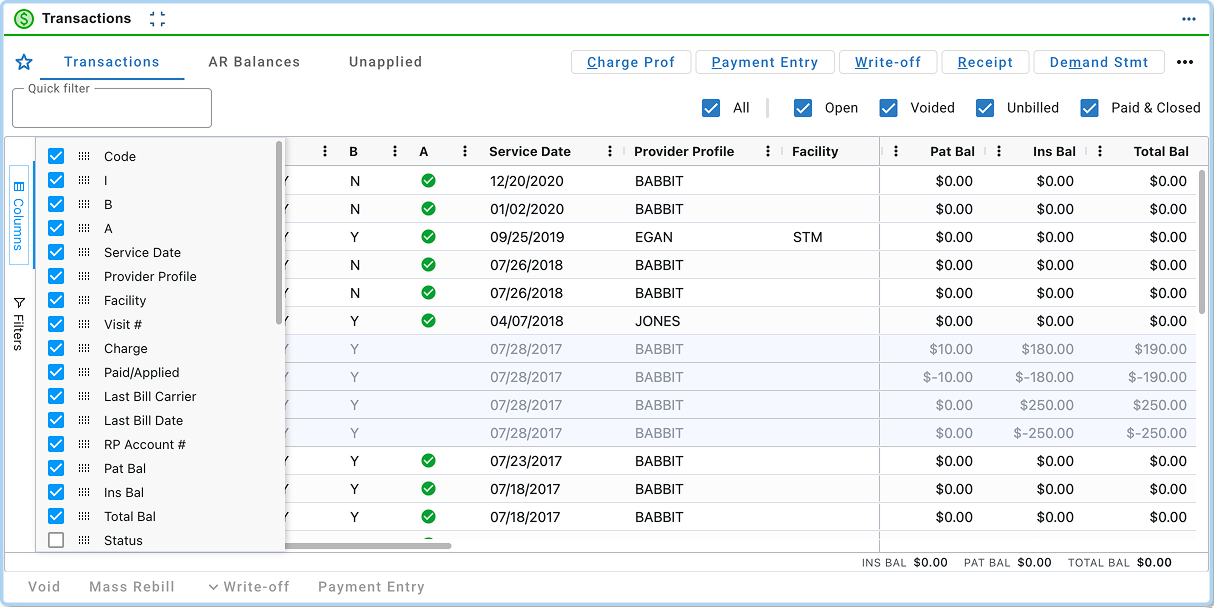Click green check icon in 07/23/2017 row
The image size is (1214, 608).
tap(428, 461)
